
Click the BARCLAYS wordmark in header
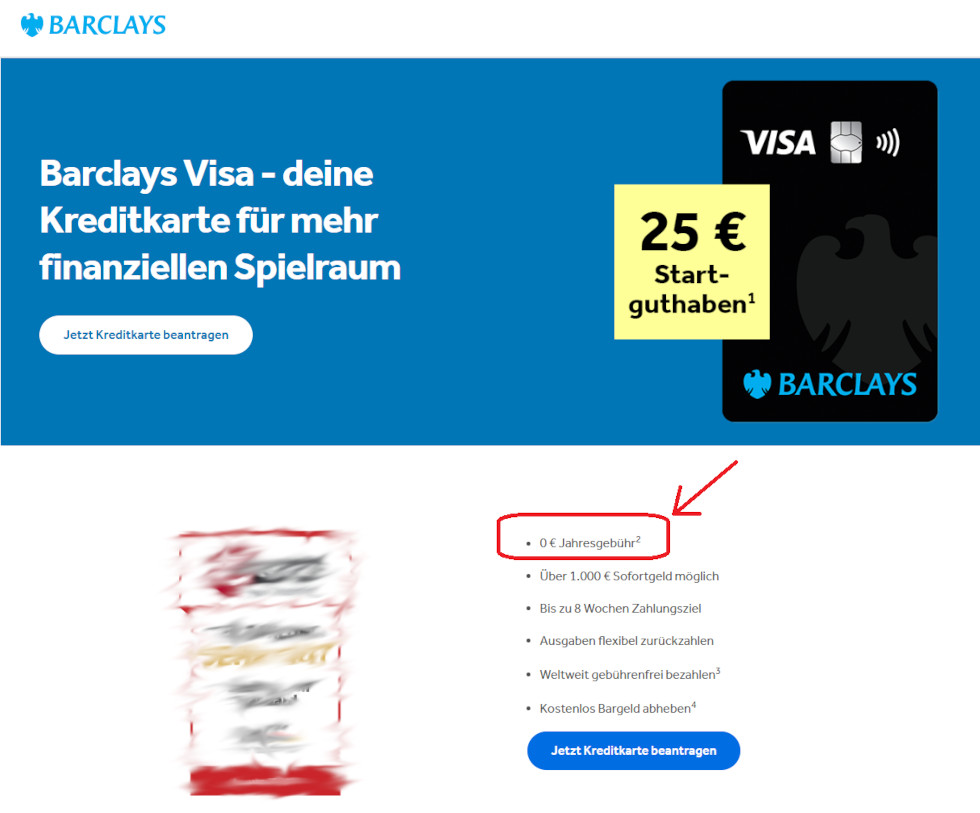[107, 25]
